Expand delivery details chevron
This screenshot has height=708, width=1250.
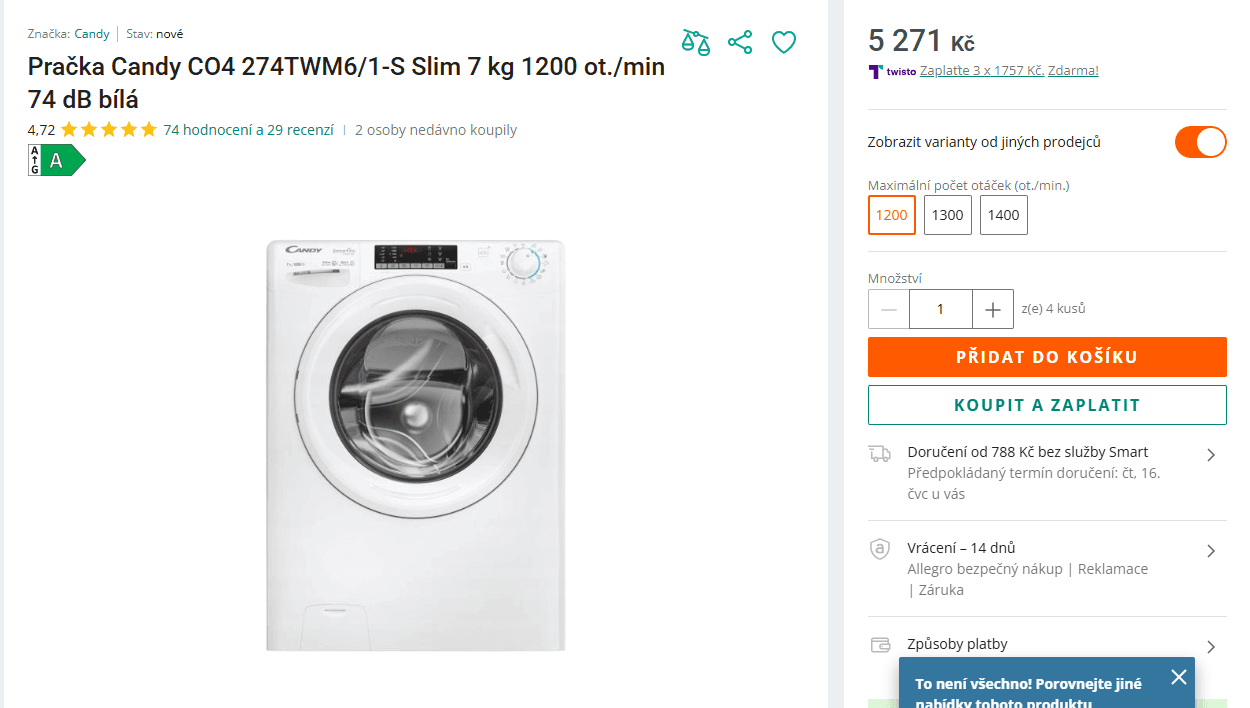point(1211,455)
